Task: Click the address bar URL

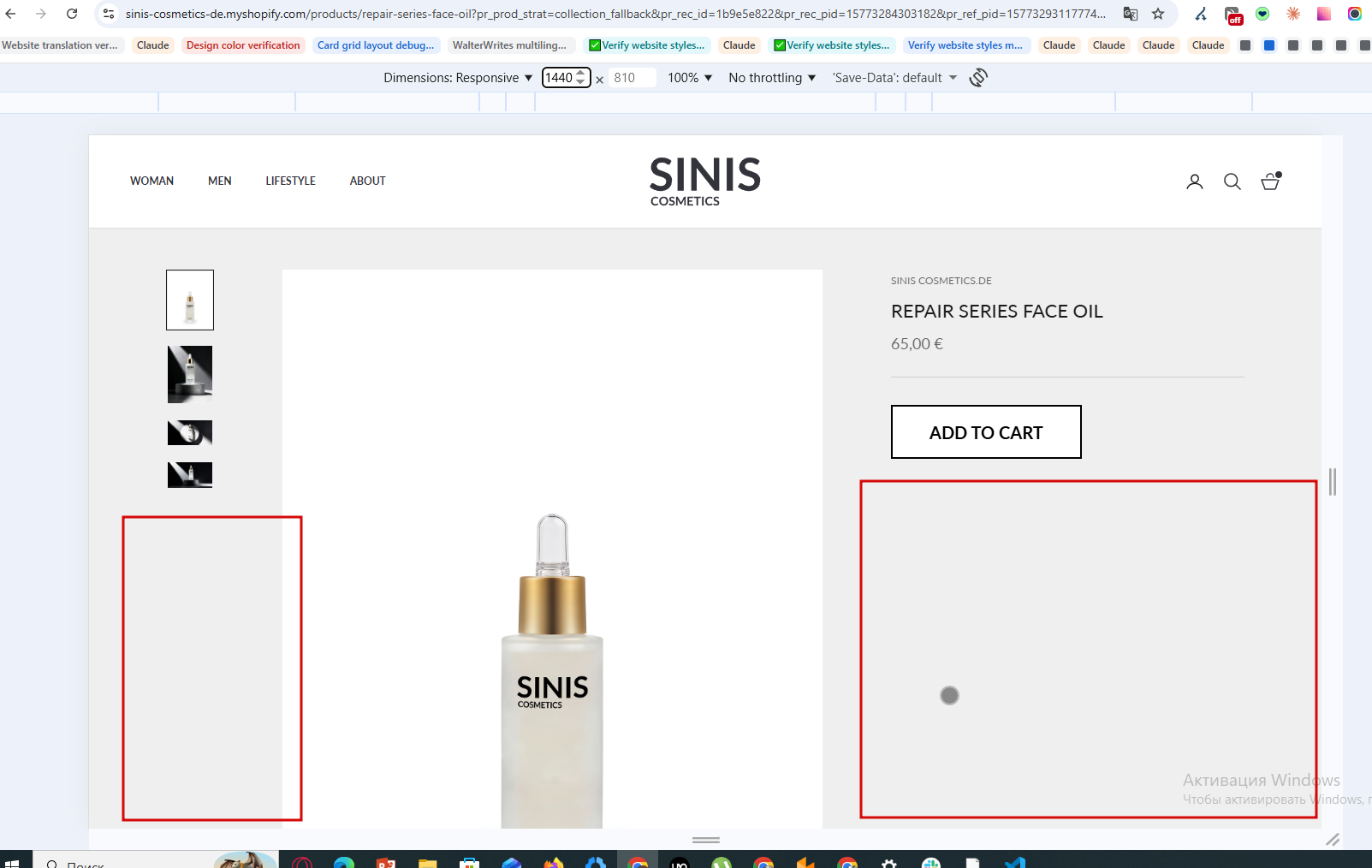Action: pyautogui.click(x=615, y=14)
